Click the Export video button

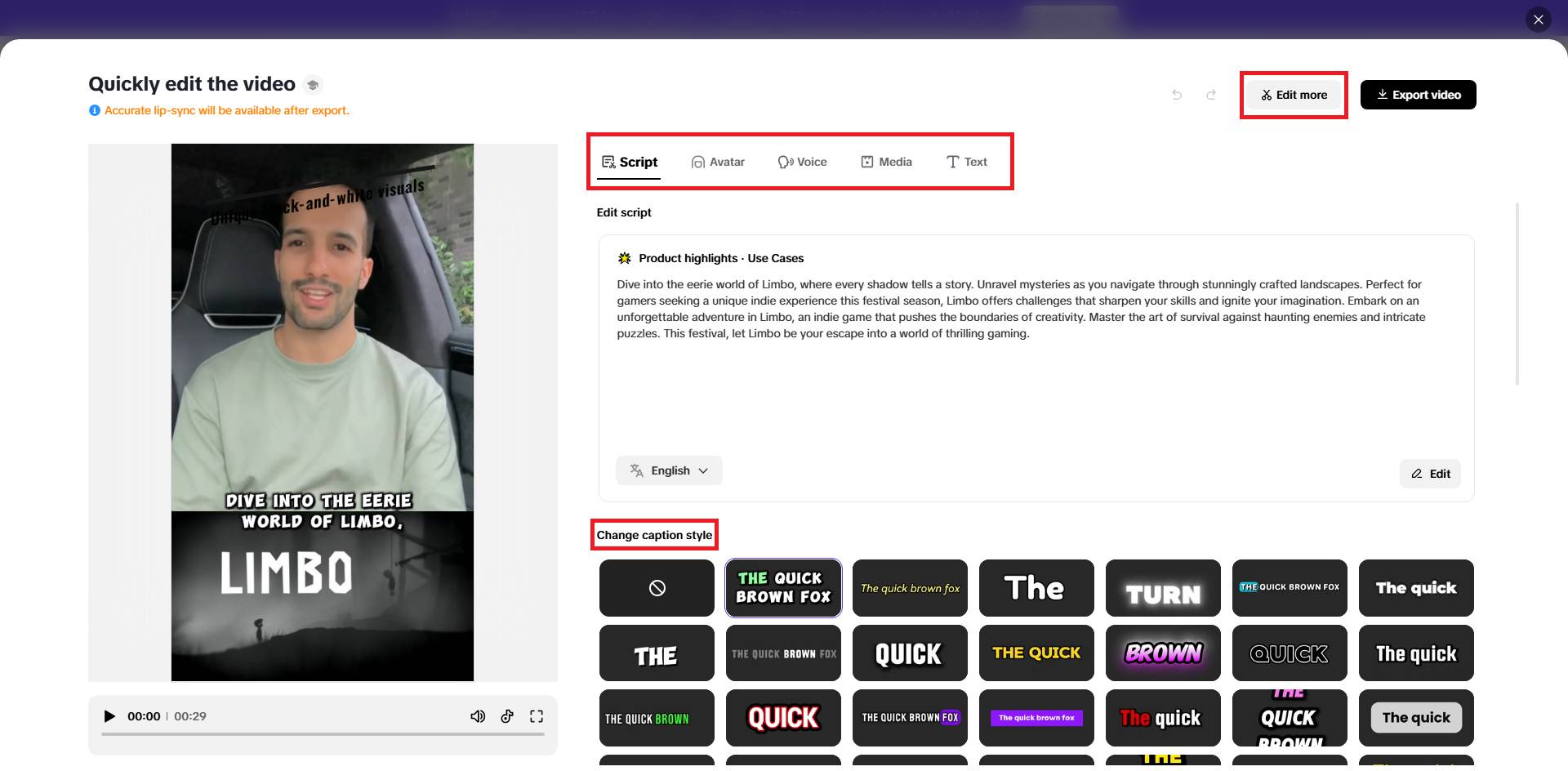click(x=1418, y=94)
